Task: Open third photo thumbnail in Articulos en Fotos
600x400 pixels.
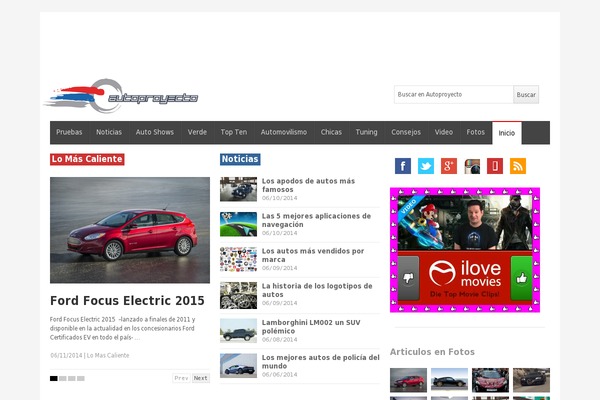Action: (491, 380)
